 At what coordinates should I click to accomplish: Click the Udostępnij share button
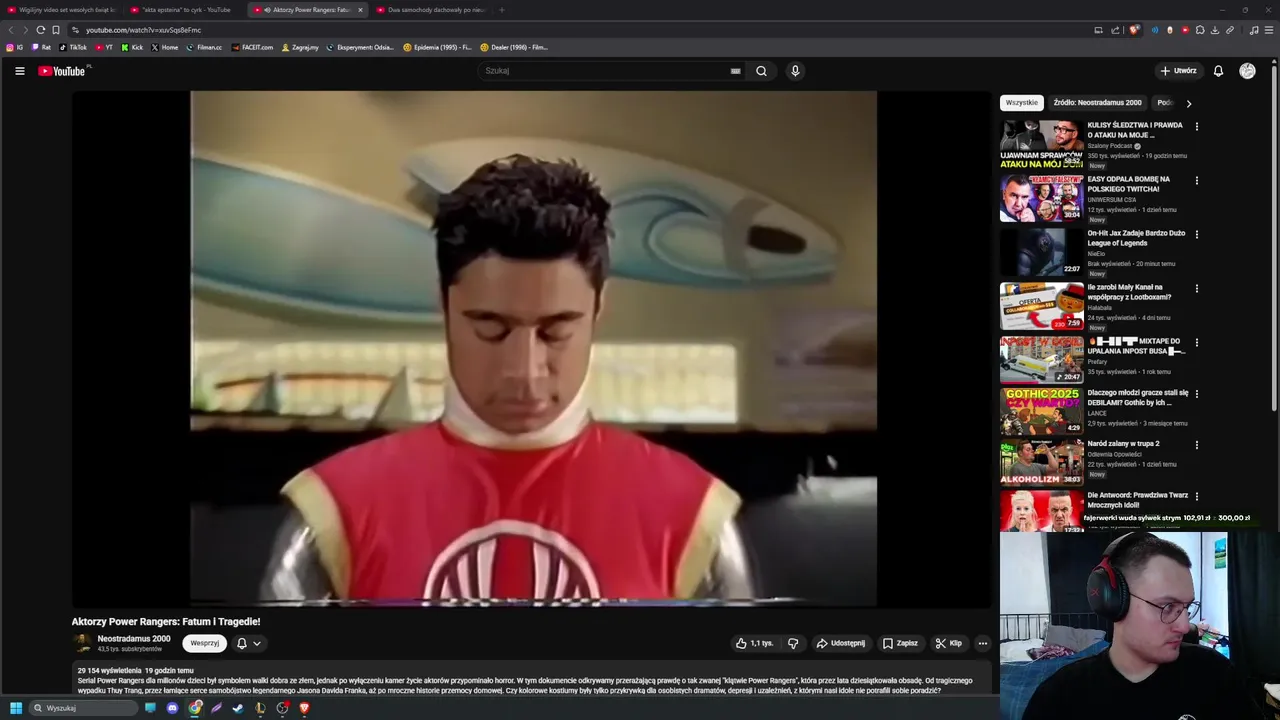pos(841,643)
